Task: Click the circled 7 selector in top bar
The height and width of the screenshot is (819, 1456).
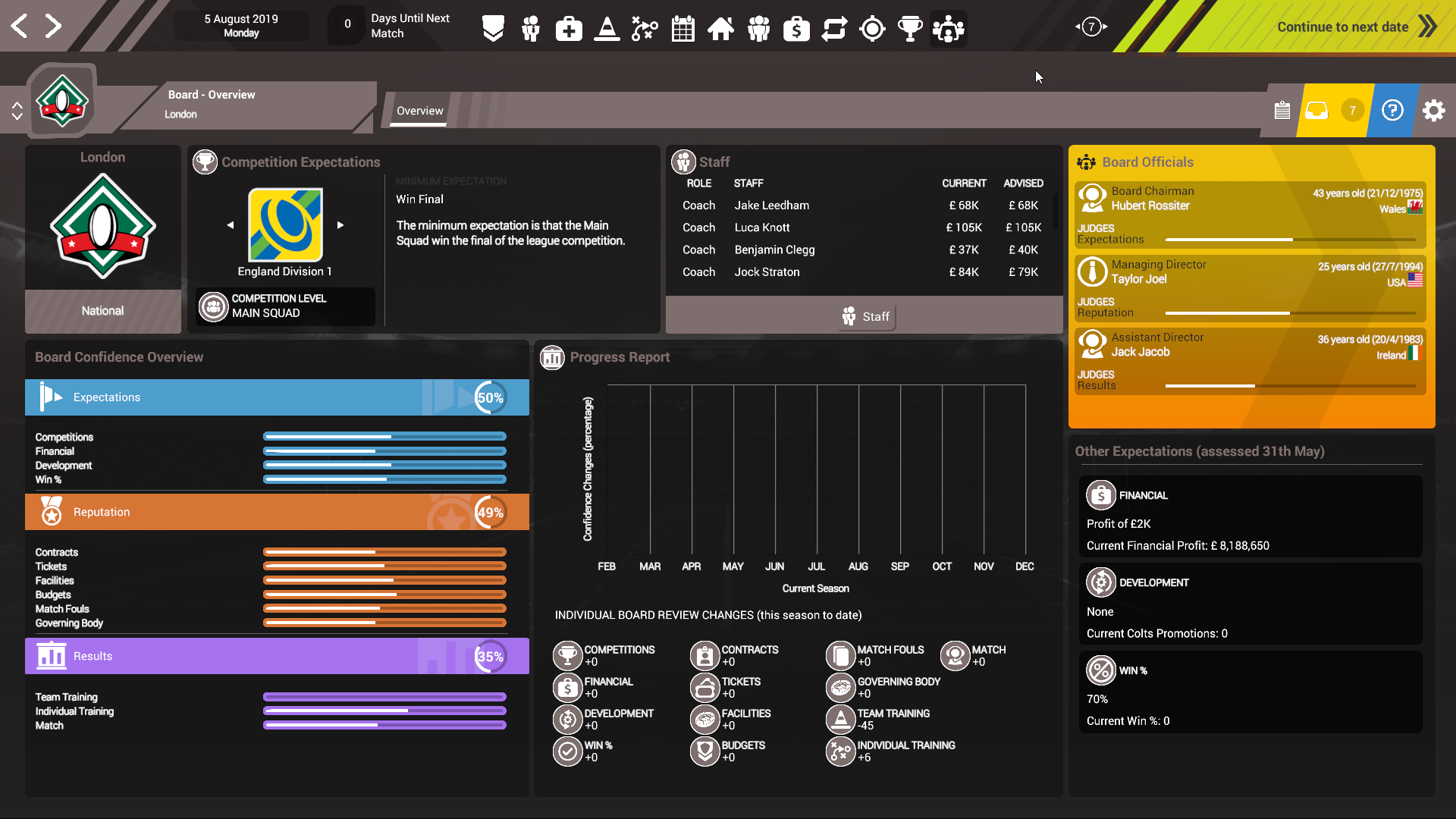Action: [1091, 27]
